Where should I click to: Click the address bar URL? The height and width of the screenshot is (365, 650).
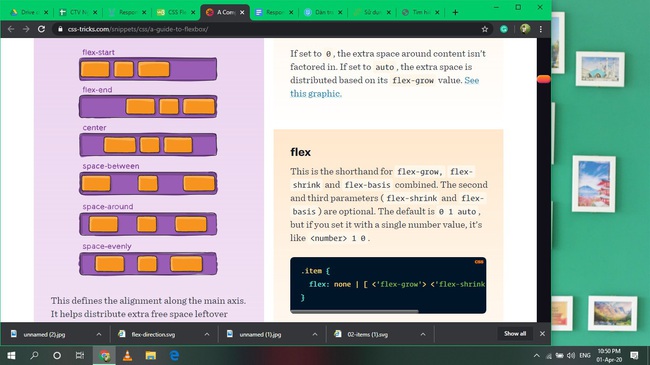point(138,29)
